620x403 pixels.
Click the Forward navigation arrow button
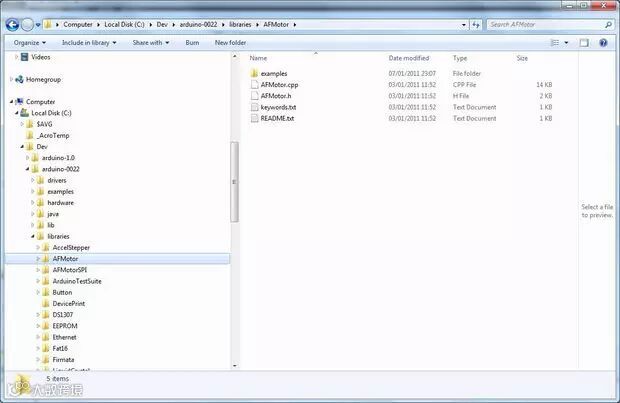tap(27, 25)
